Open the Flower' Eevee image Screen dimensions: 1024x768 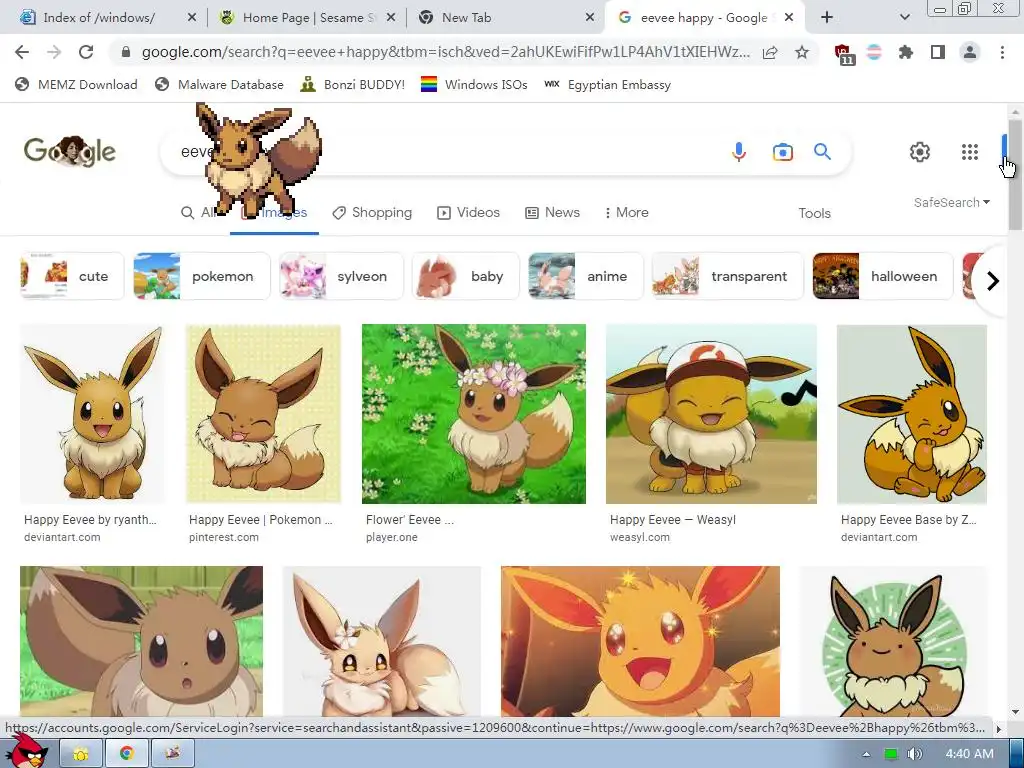pyautogui.click(x=473, y=414)
